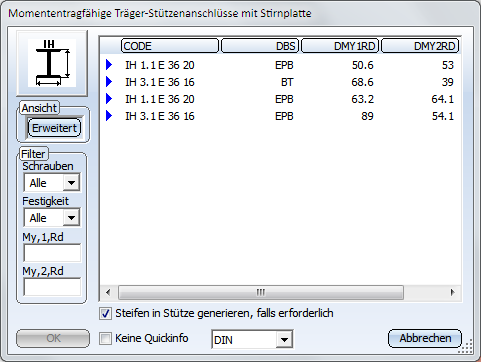This screenshot has height=362, width=481.
Task: Sort by the DMY2RD column header
Action: pyautogui.click(x=420, y=46)
